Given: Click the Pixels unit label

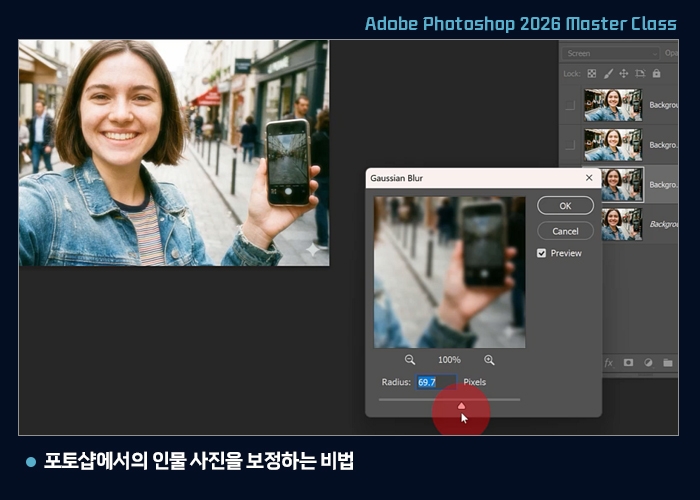Looking at the screenshot, I should (475, 382).
